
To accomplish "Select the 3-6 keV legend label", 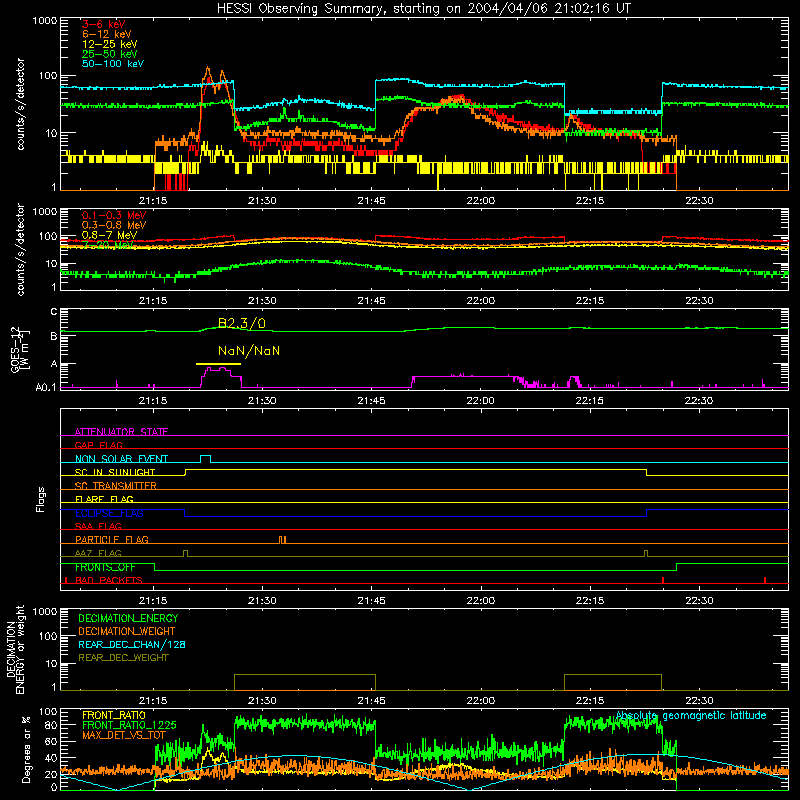I will (x=104, y=24).
